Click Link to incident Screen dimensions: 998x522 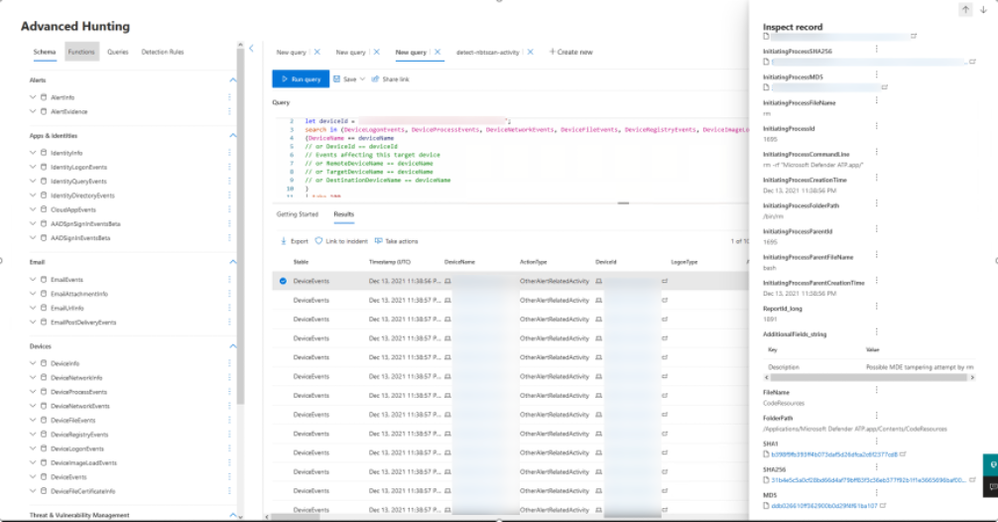pos(341,241)
